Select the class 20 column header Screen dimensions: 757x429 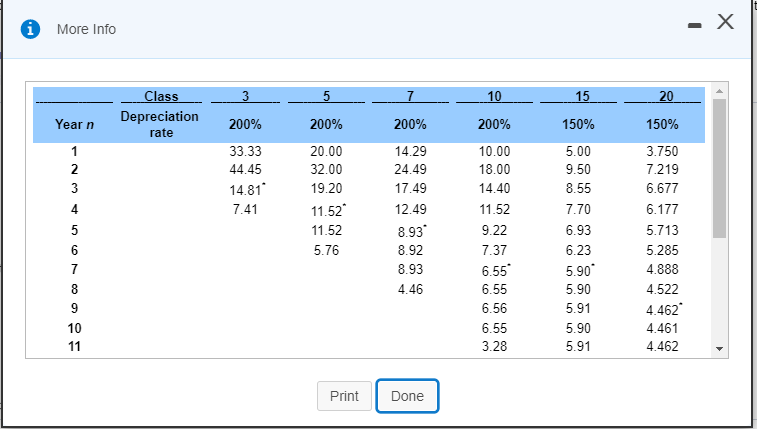666,96
